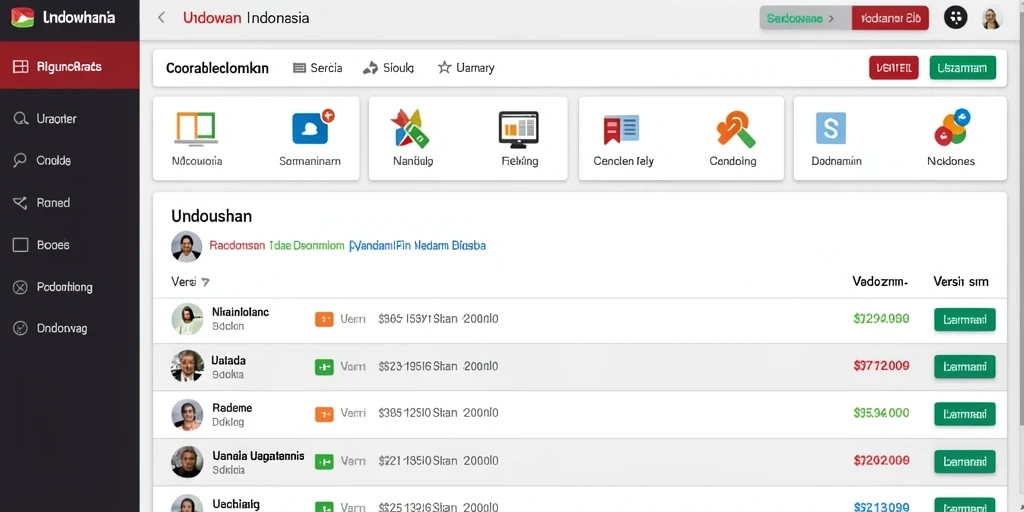Open the blue Sormaninam chat icon
This screenshot has height=512, width=1024.
click(x=311, y=127)
